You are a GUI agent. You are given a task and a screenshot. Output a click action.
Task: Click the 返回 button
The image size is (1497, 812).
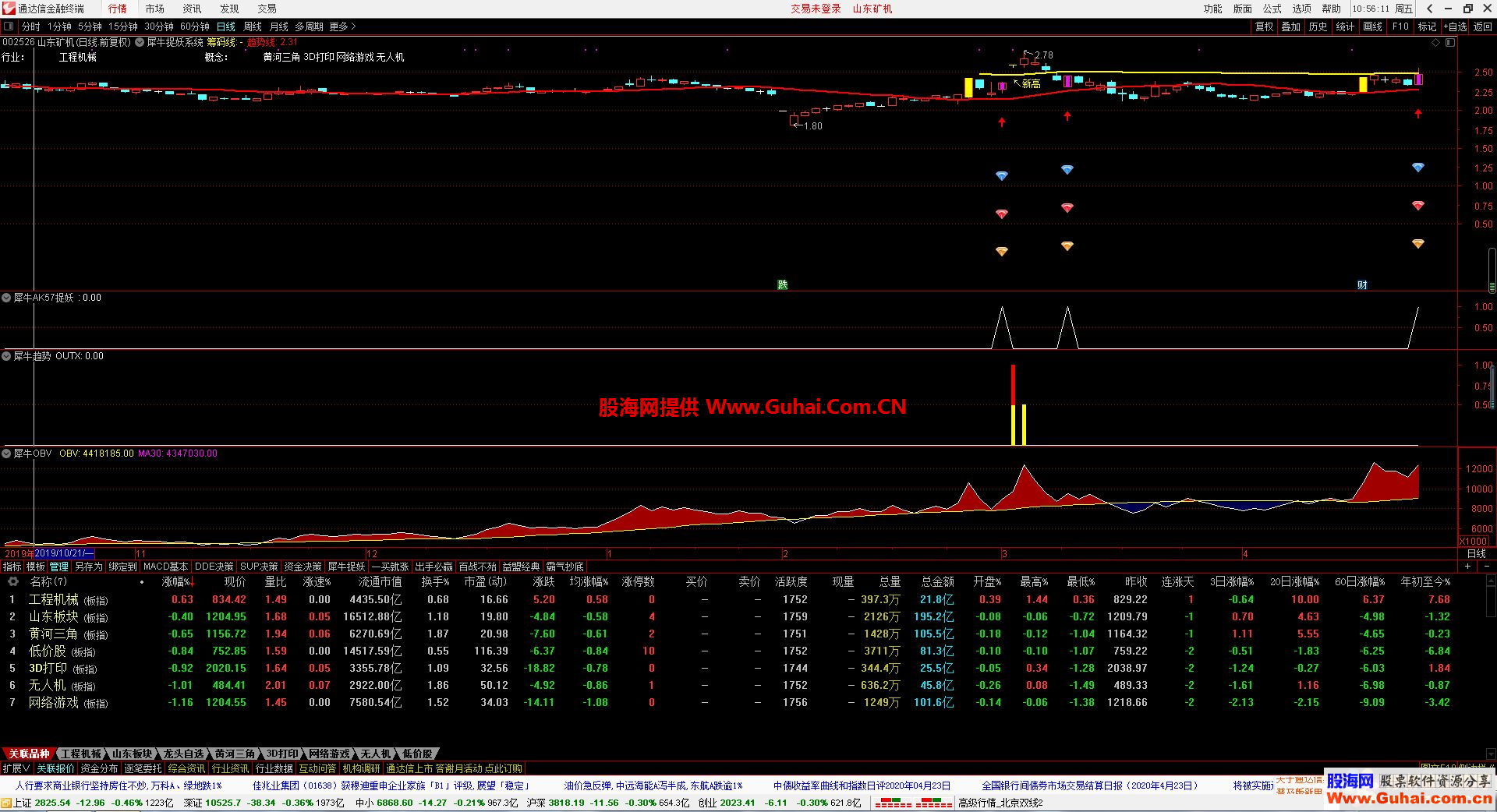1483,26
